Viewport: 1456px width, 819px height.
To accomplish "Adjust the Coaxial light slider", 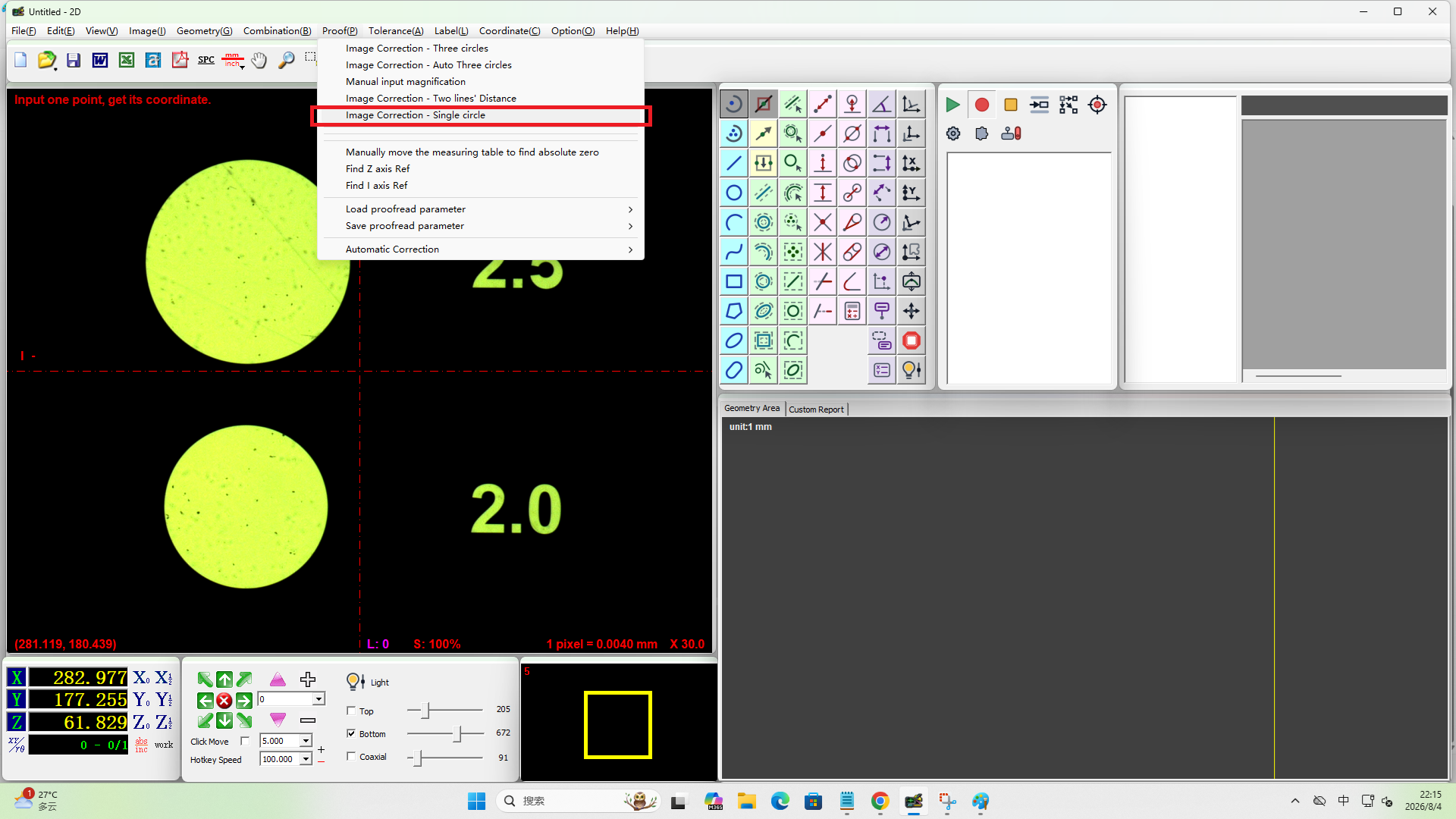I will pyautogui.click(x=417, y=758).
